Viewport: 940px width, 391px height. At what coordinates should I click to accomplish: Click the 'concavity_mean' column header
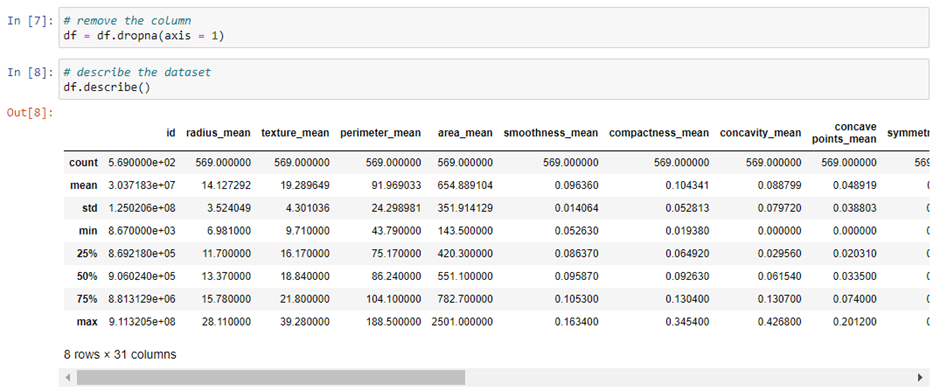[760, 133]
